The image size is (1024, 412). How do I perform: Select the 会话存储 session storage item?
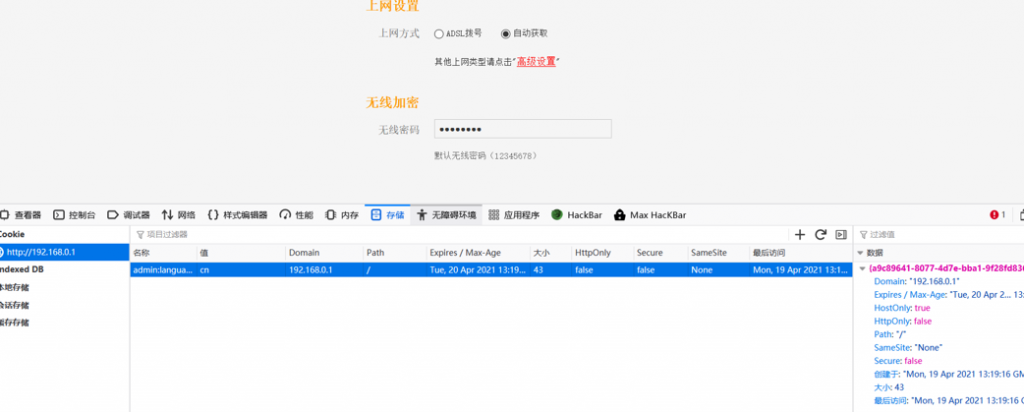(14, 305)
